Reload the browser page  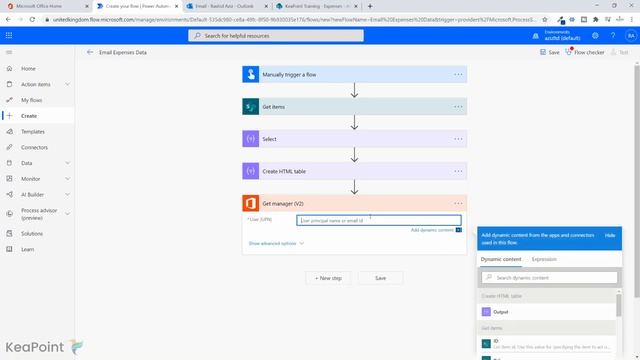point(32,20)
